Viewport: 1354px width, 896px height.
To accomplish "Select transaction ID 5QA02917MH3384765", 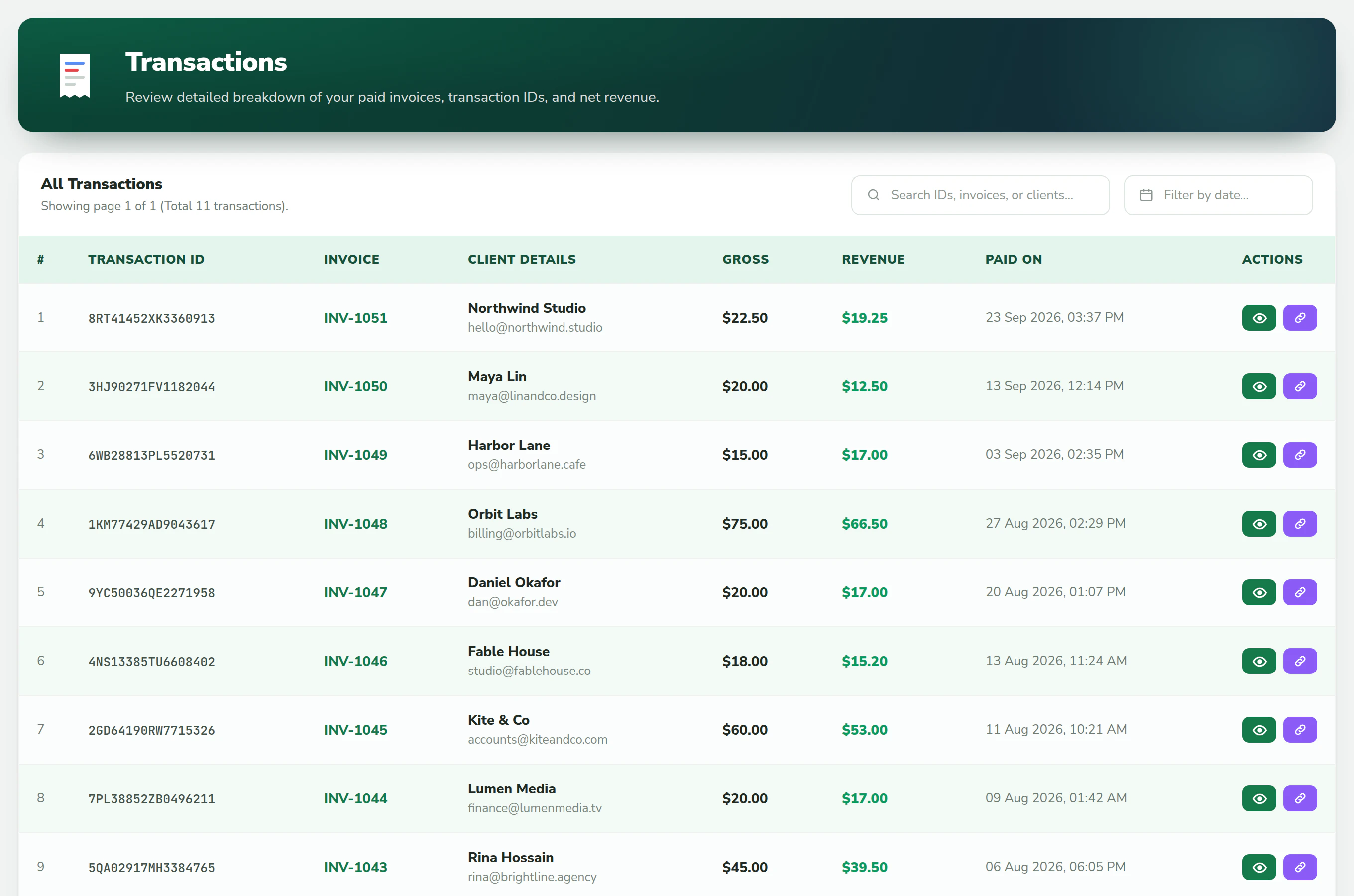I will [151, 868].
